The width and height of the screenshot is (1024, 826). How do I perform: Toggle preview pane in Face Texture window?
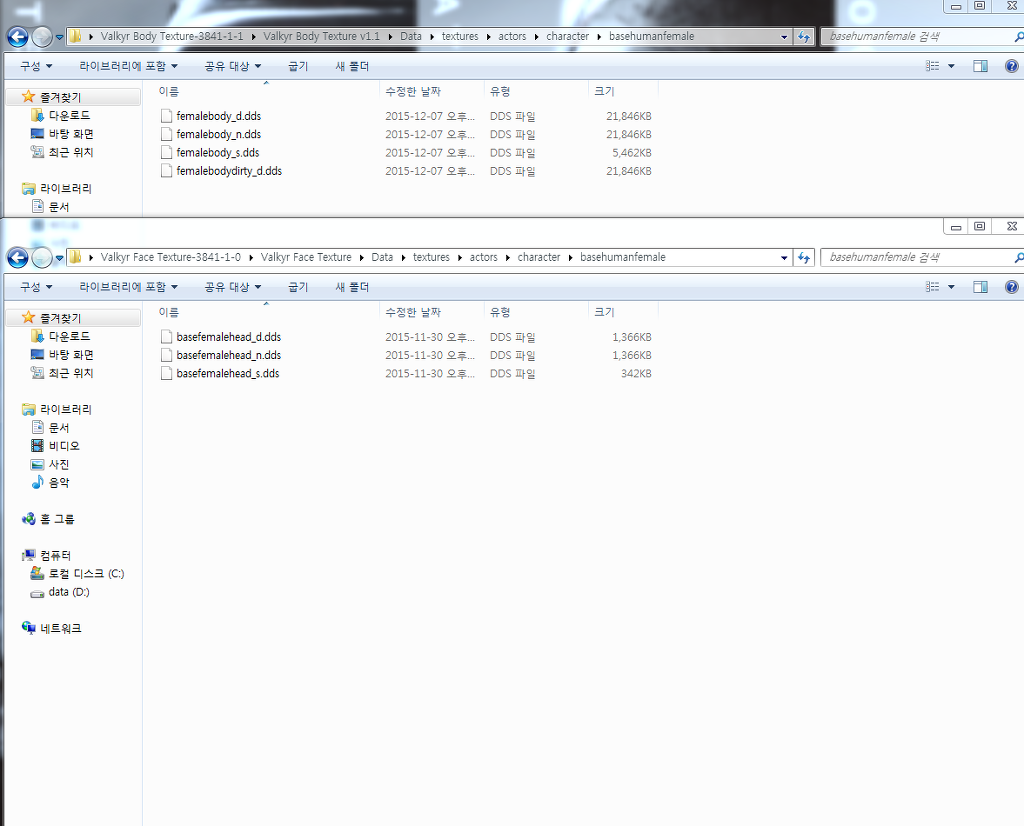coord(980,287)
